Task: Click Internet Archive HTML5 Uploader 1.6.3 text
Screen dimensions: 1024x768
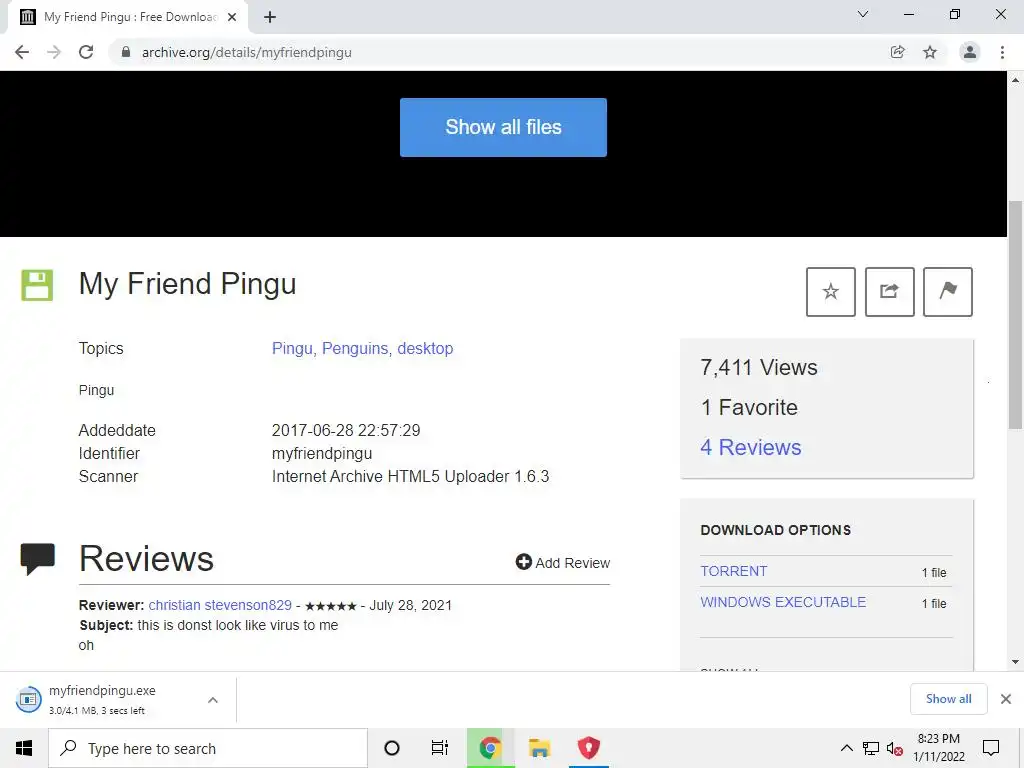Action: click(x=410, y=476)
